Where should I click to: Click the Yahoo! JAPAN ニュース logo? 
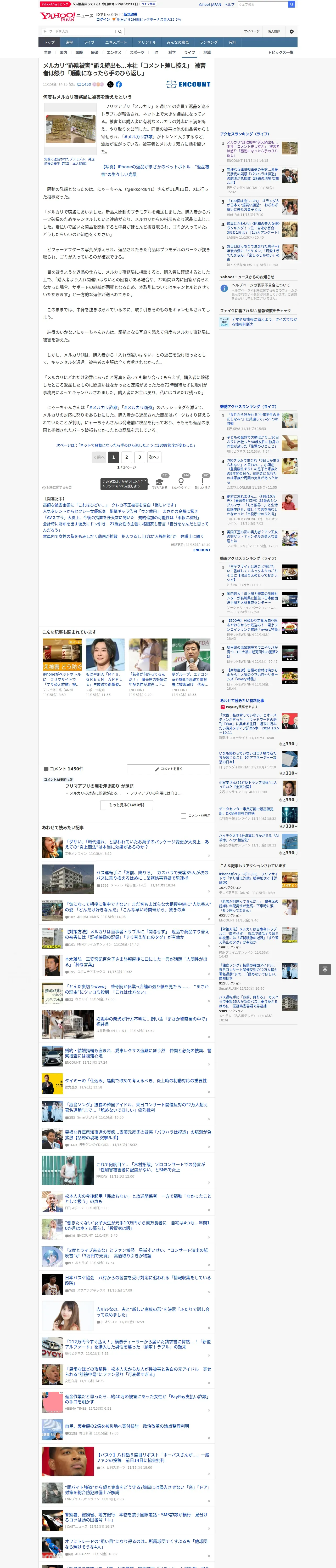[66, 16]
